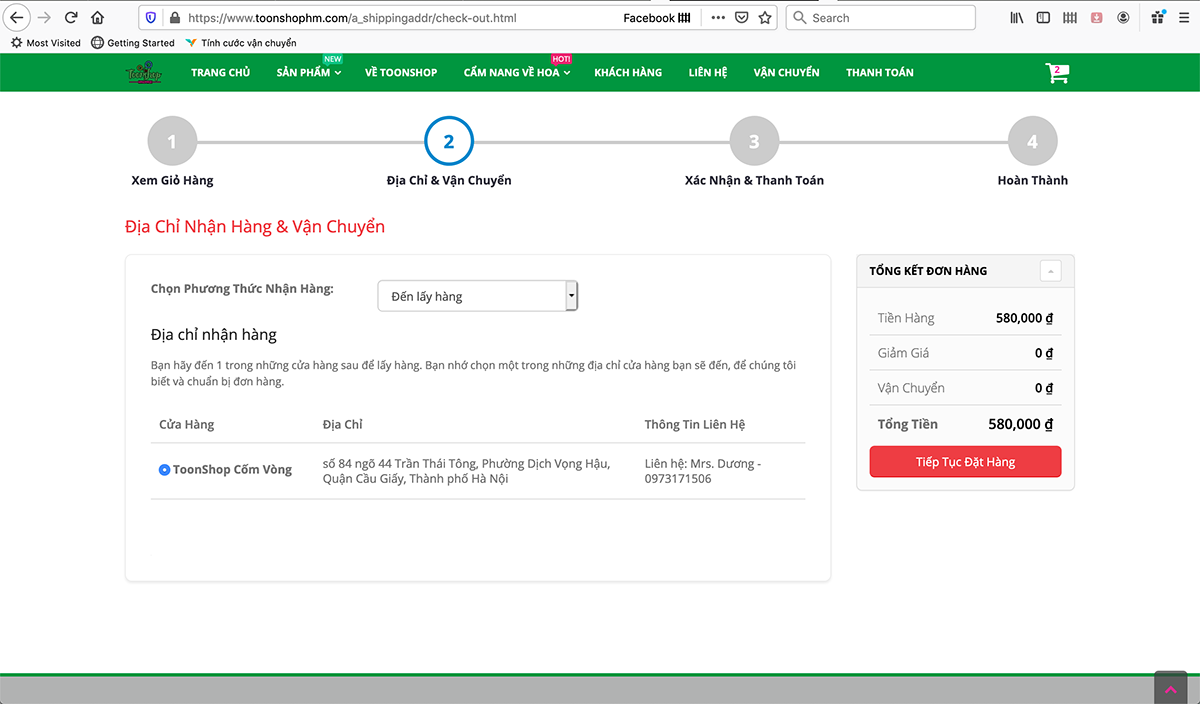Save page to Pocket icon
Image resolution: width=1200 pixels, height=704 pixels.
click(x=742, y=18)
